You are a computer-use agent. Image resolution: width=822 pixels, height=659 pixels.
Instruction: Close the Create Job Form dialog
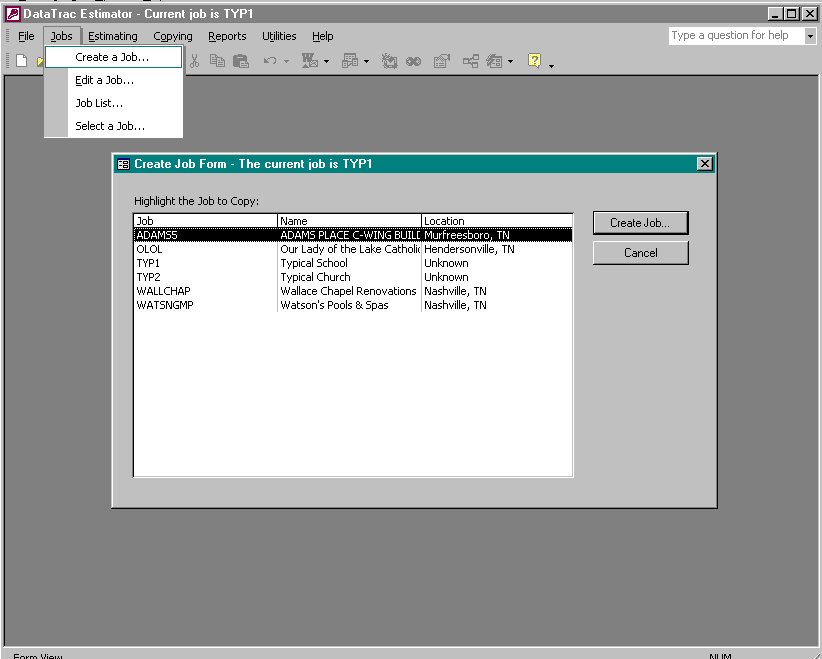[705, 164]
